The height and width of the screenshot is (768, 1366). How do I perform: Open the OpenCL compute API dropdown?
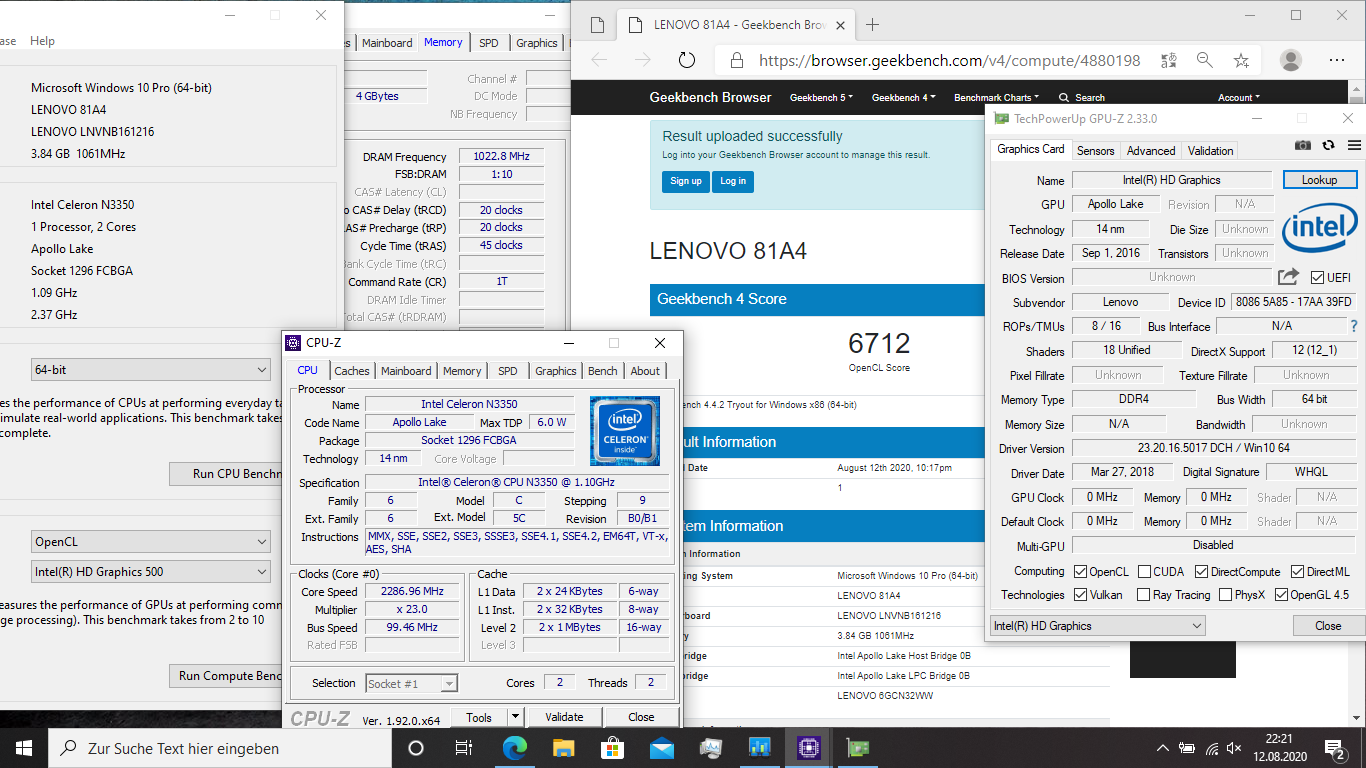[x=150, y=542]
